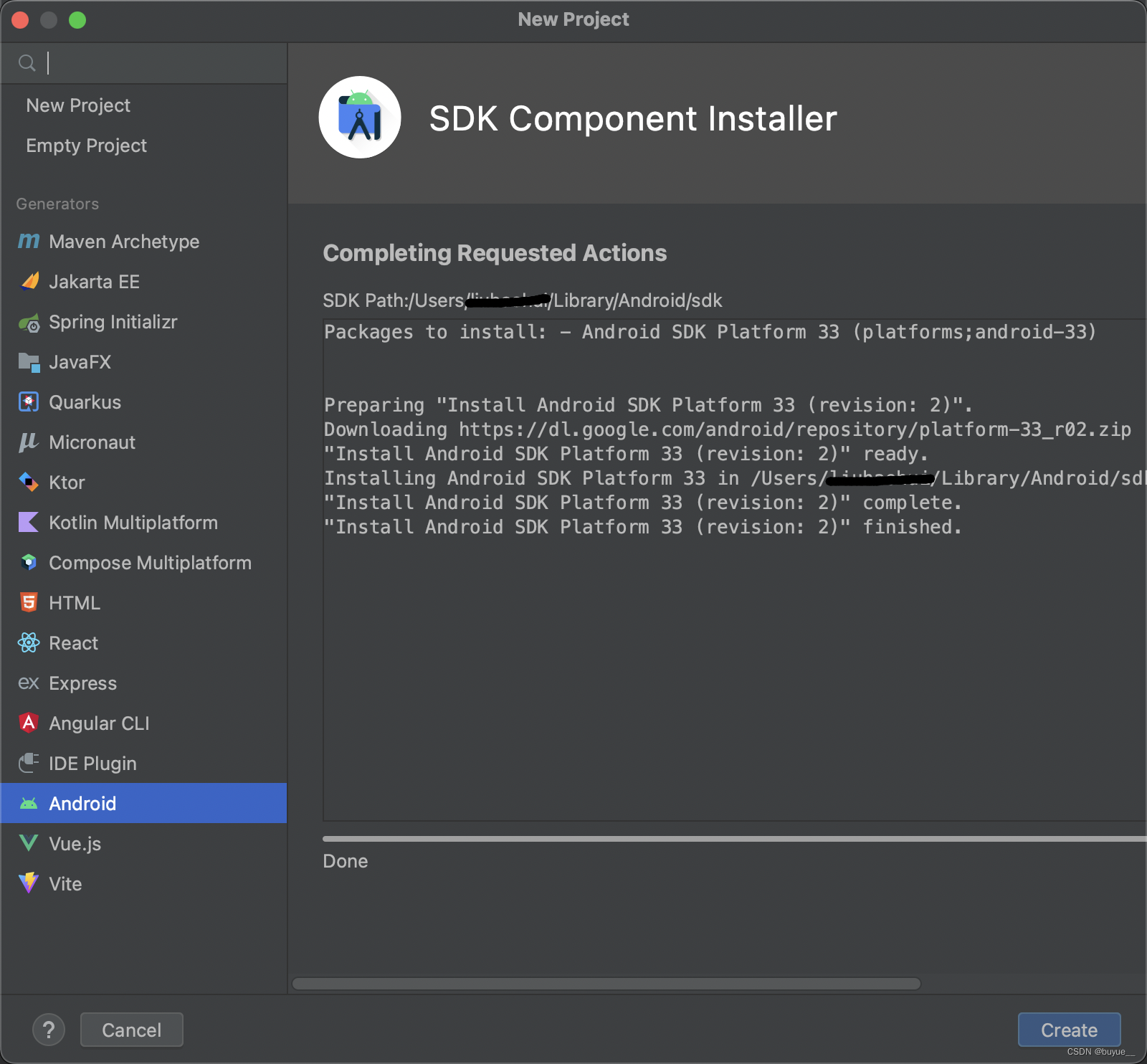Open help with the question mark button
The height and width of the screenshot is (1064, 1147).
point(49,1030)
